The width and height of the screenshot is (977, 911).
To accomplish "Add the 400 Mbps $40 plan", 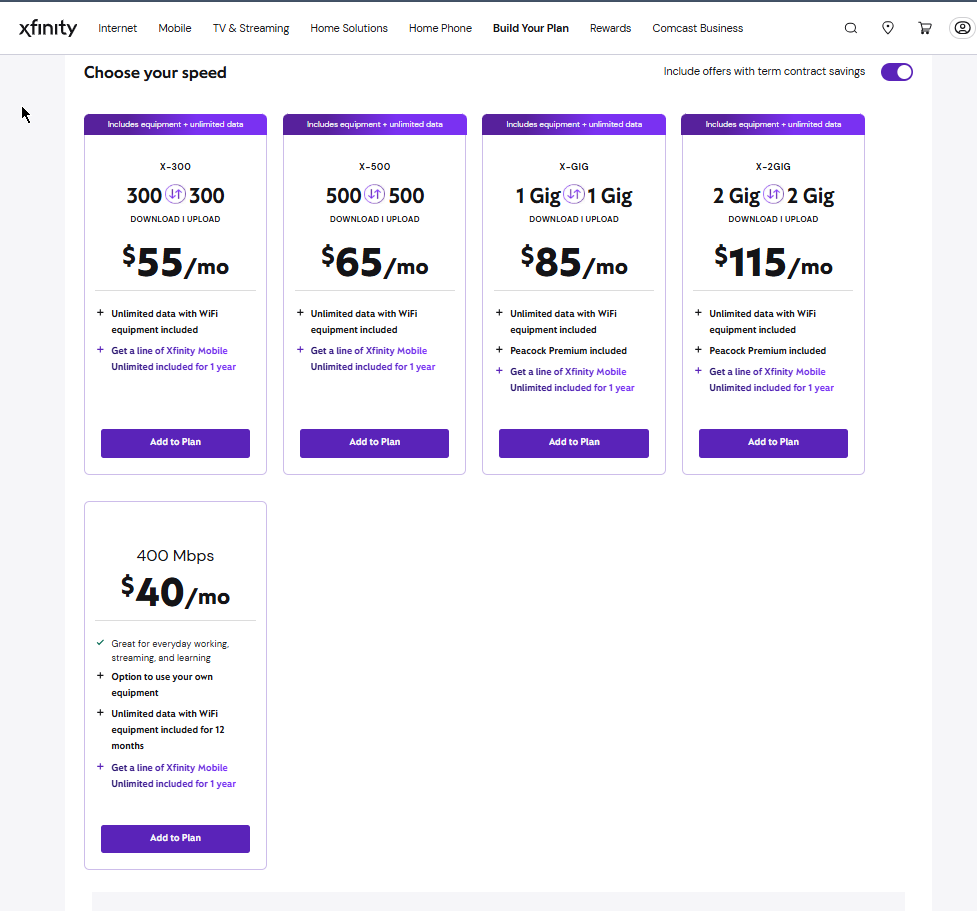I will tap(176, 839).
